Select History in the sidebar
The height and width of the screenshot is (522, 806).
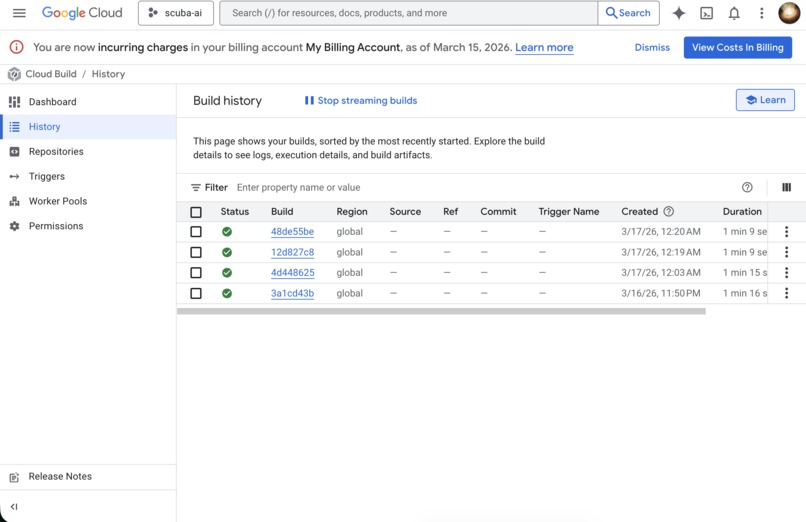pos(88,127)
